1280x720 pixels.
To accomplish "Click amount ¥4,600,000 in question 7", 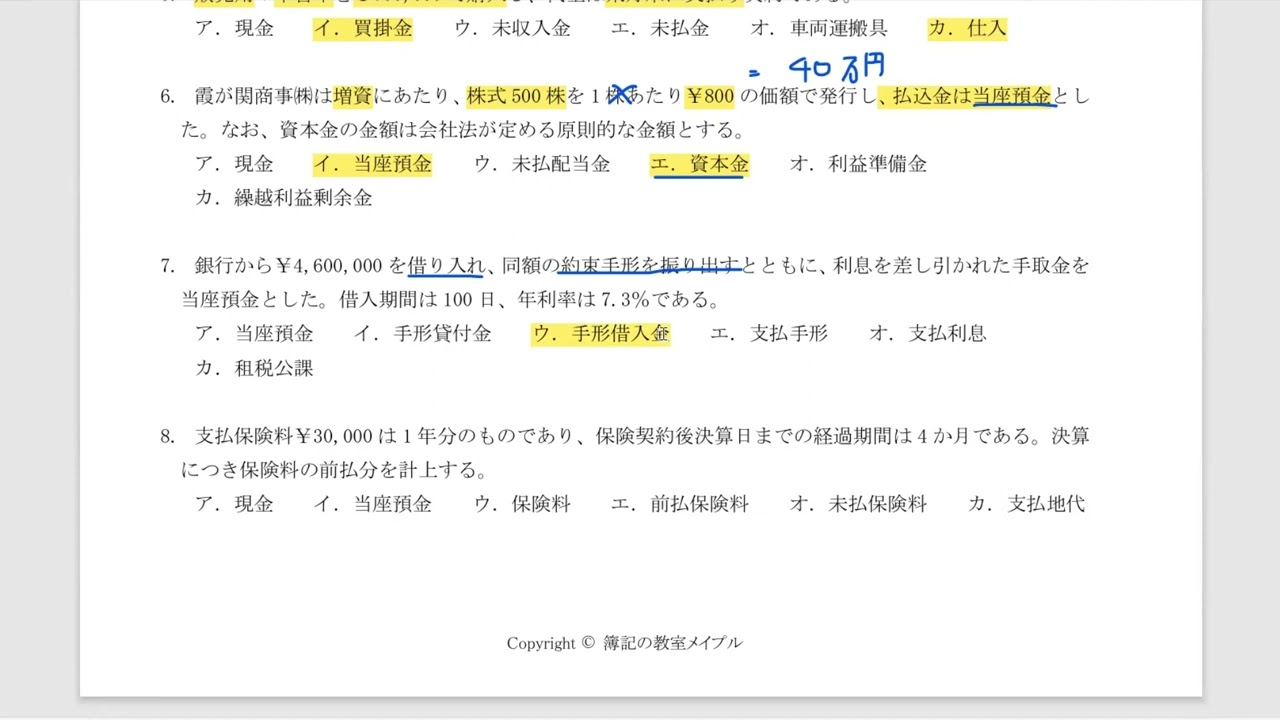I will (330, 266).
